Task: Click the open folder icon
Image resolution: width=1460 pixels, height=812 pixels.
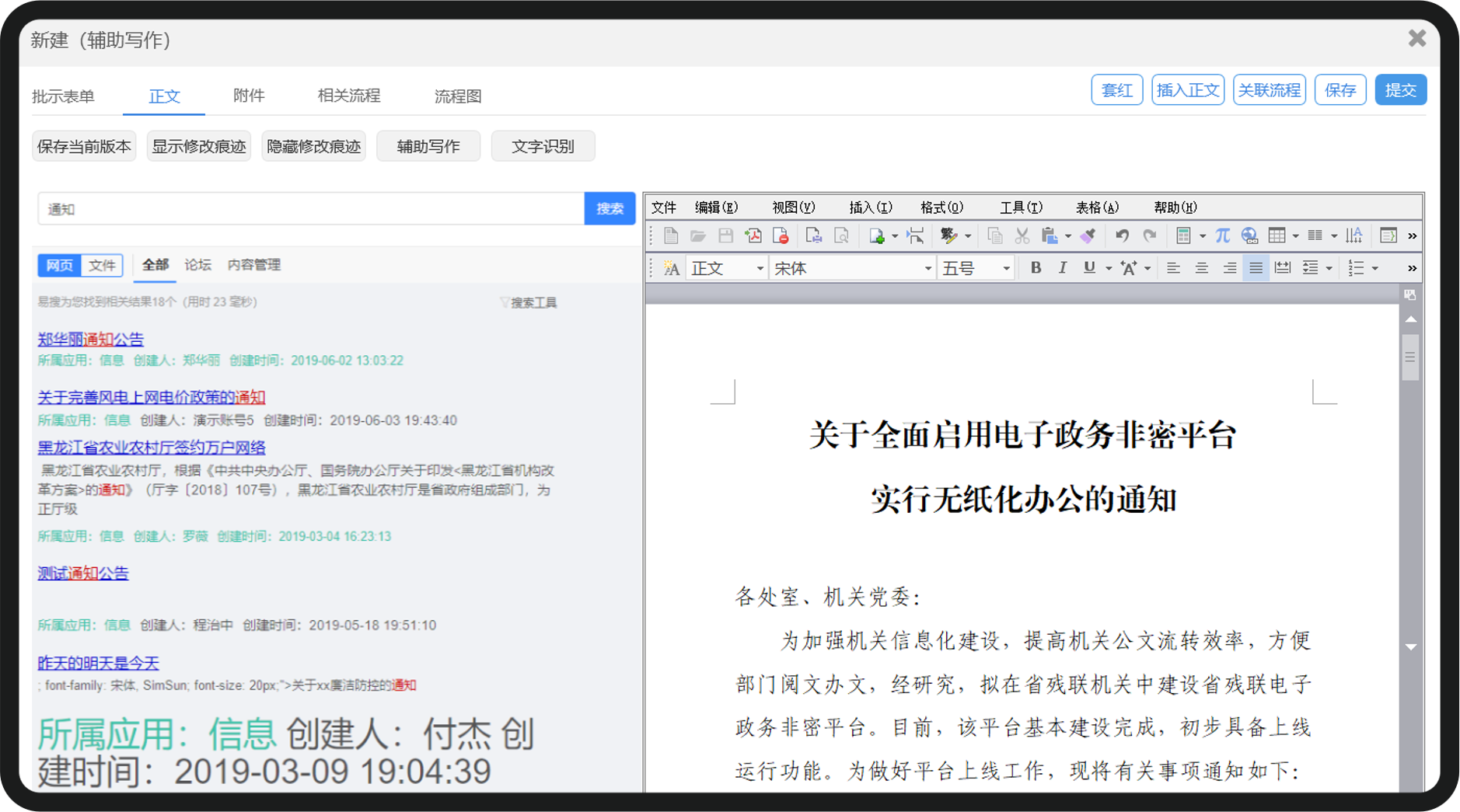Action: point(698,235)
